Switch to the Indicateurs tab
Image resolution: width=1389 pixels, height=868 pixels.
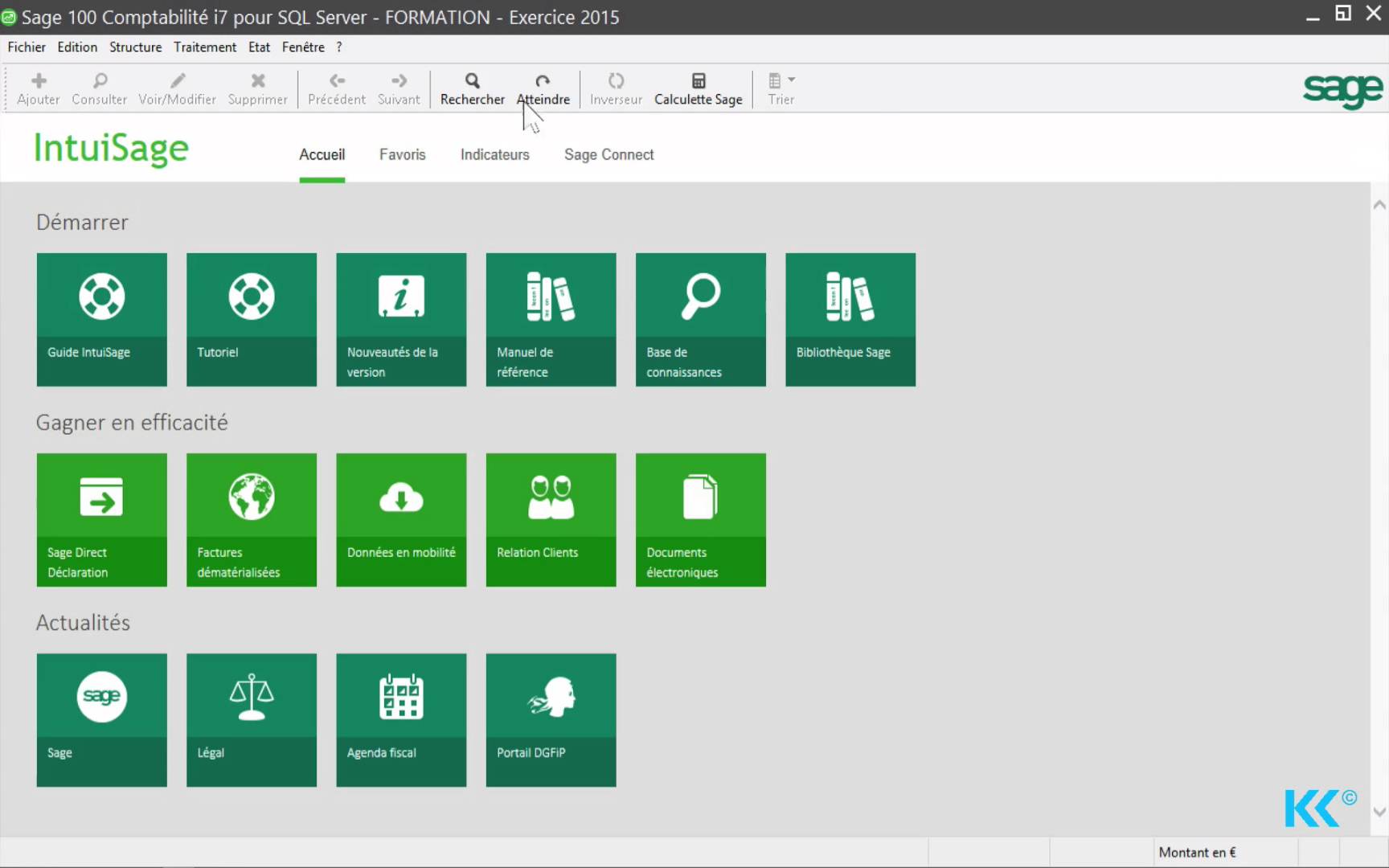coord(495,154)
